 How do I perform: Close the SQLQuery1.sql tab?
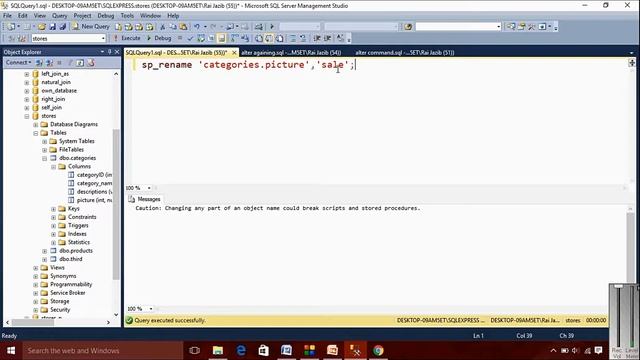pos(234,53)
